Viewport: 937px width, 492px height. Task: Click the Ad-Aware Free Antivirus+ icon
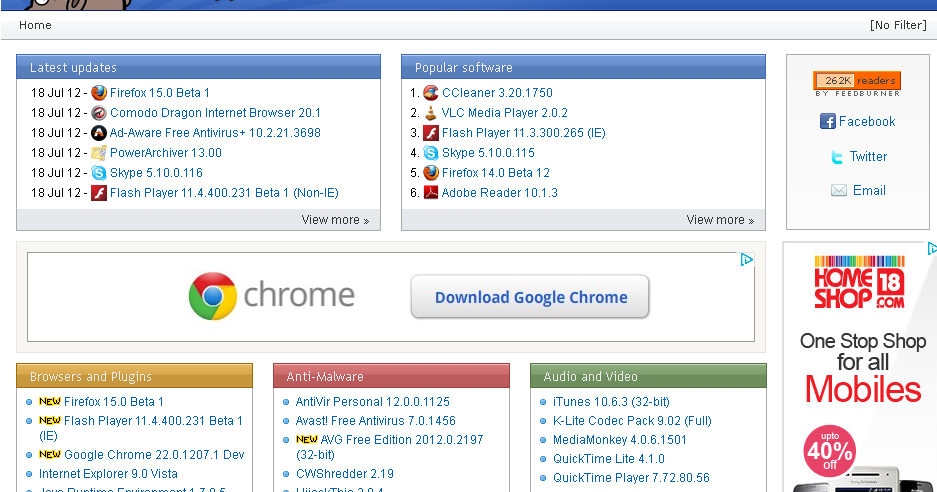[99, 133]
